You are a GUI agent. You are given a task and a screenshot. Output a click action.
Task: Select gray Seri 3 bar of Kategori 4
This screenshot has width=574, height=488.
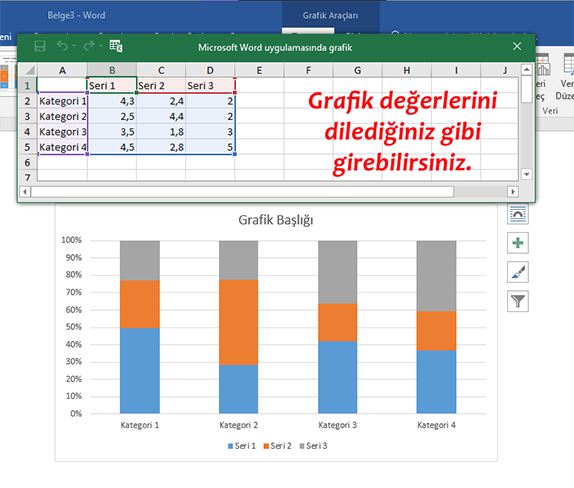436,276
